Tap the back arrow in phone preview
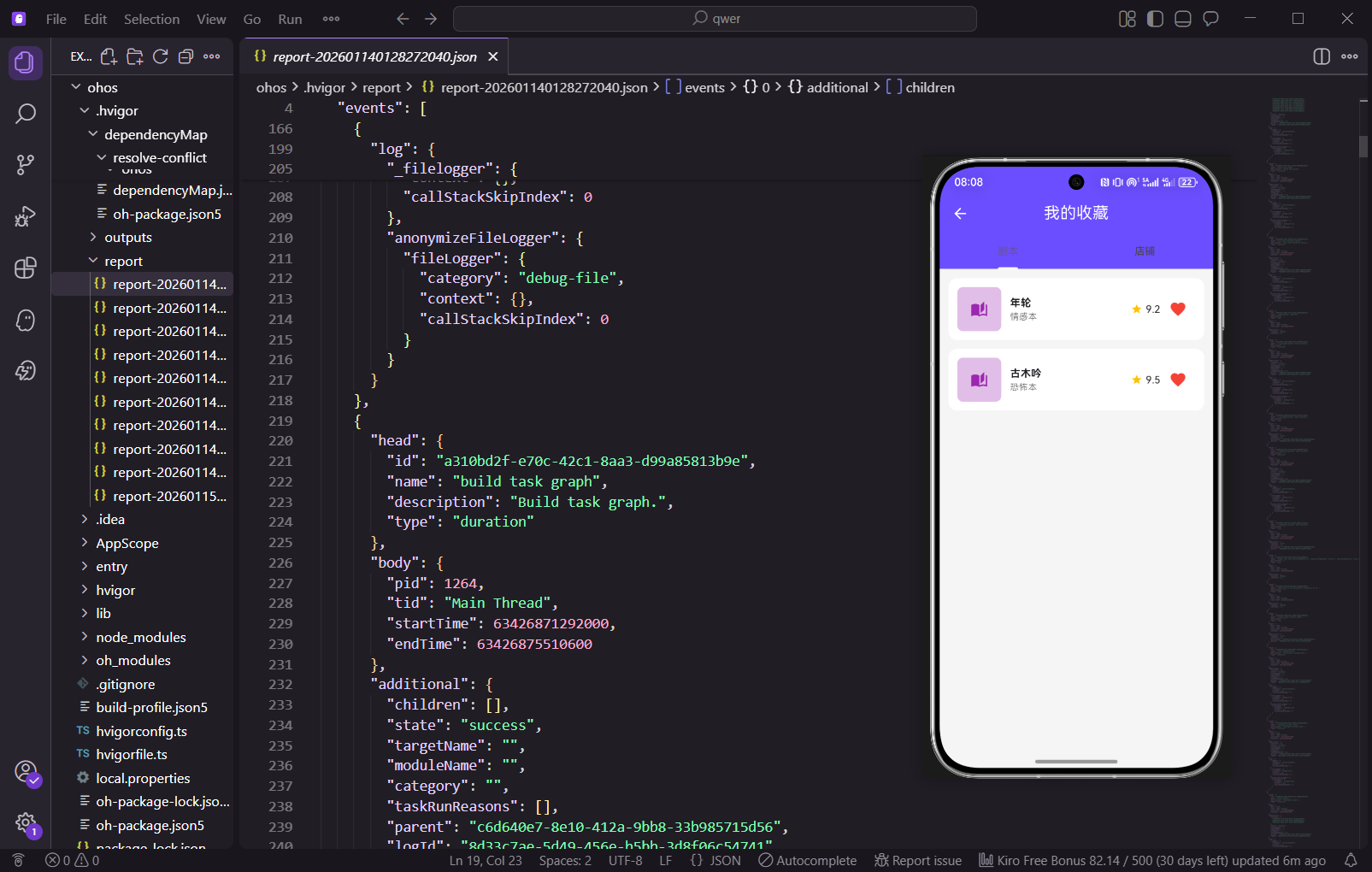The width and height of the screenshot is (1372, 872). click(x=960, y=214)
